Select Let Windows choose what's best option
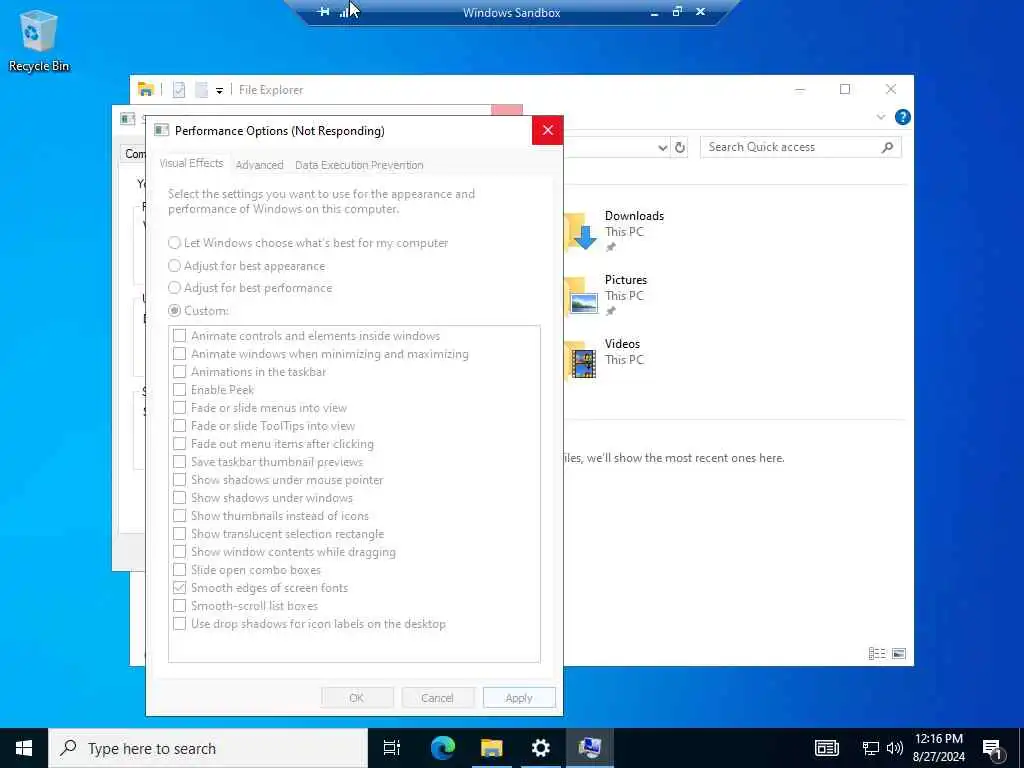Screen dimensions: 1024x768 click(x=308, y=243)
